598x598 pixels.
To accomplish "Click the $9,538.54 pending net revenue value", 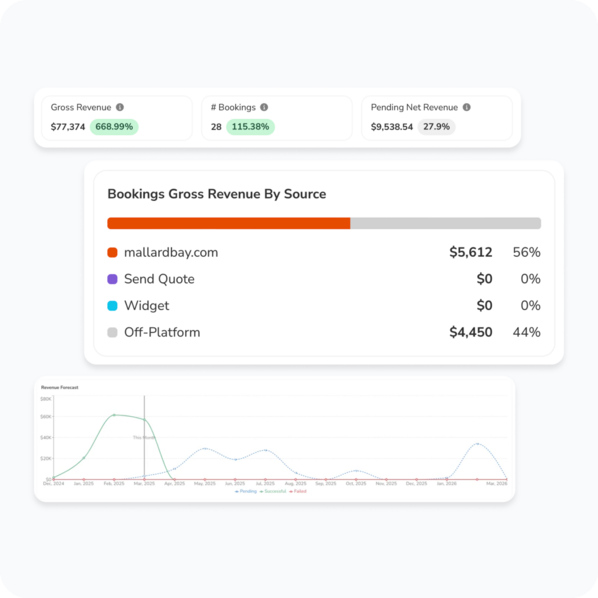I will 392,127.
